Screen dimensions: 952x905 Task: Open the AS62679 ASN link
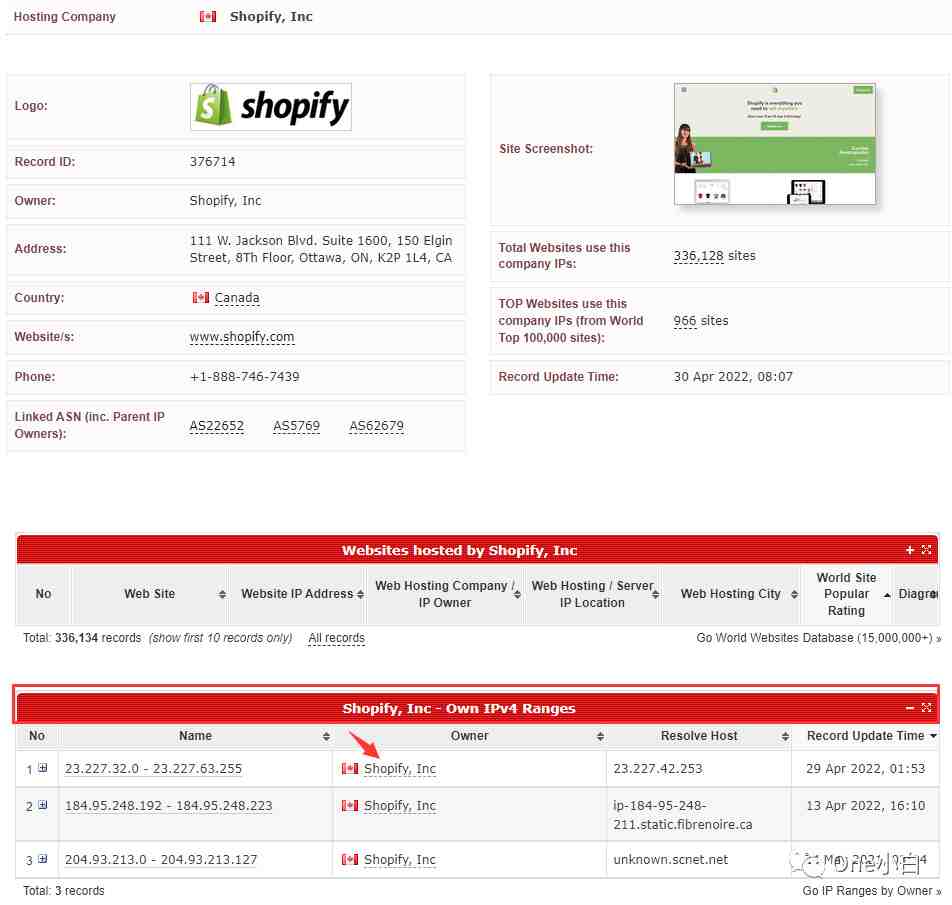click(x=376, y=426)
